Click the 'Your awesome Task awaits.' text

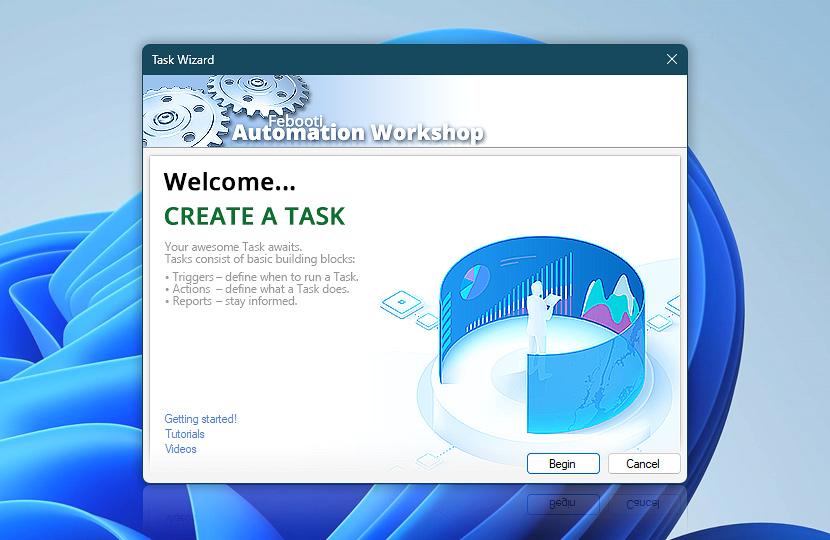pyautogui.click(x=233, y=247)
